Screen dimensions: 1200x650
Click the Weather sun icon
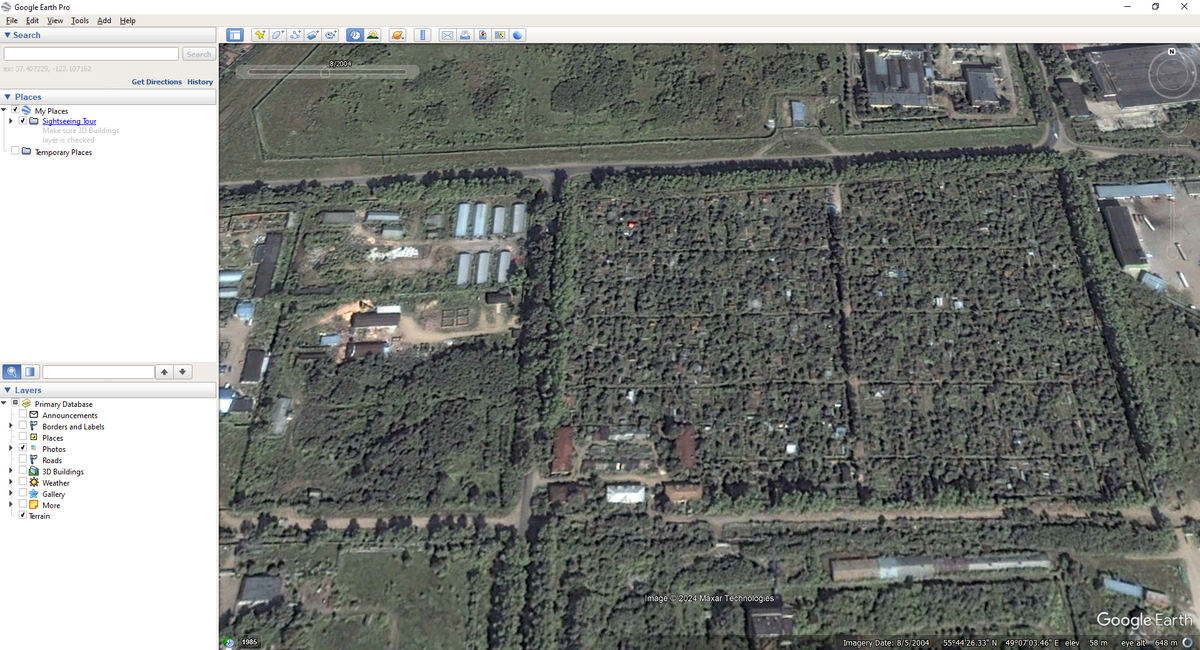point(34,483)
